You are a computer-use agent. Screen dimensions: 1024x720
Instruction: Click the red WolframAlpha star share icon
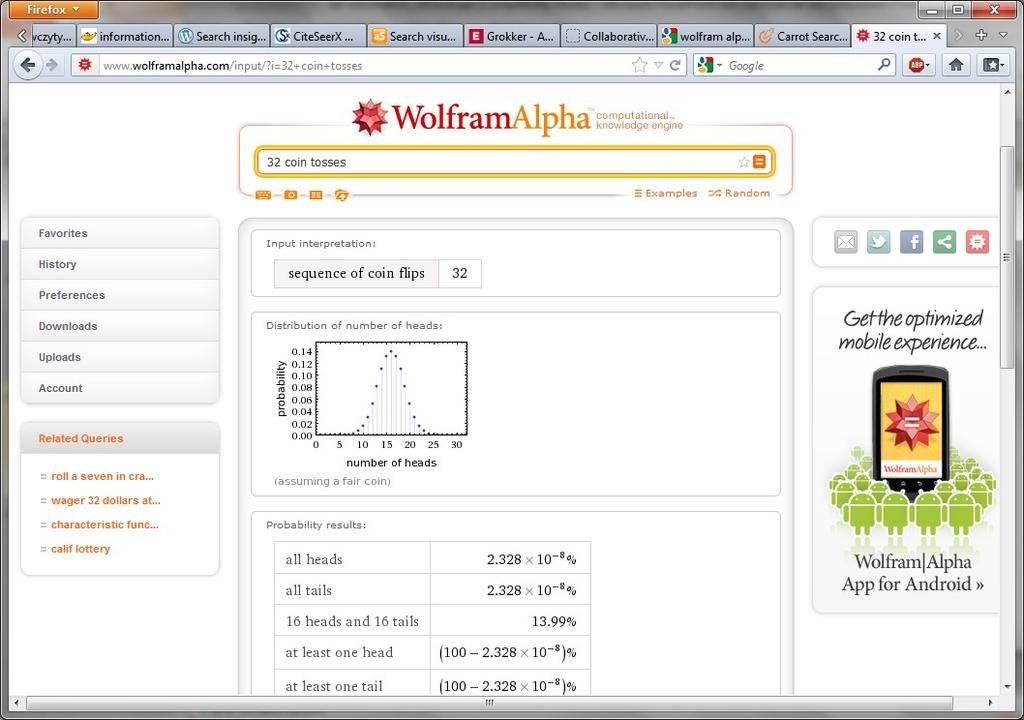(977, 242)
